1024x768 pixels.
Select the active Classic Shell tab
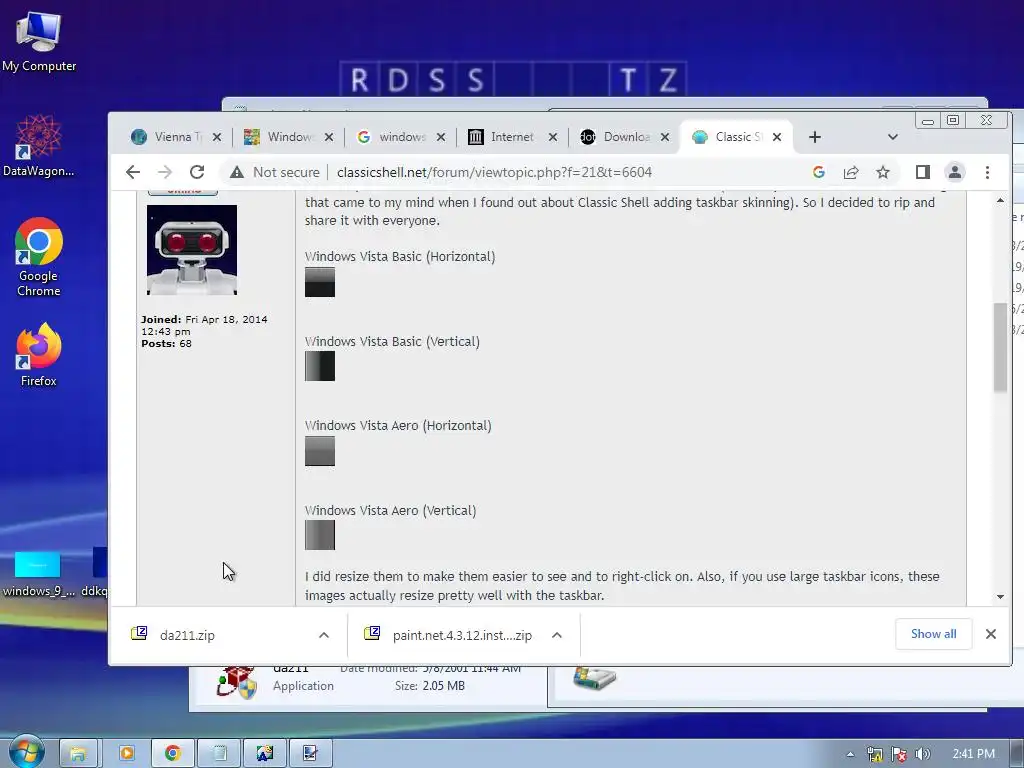coord(737,137)
